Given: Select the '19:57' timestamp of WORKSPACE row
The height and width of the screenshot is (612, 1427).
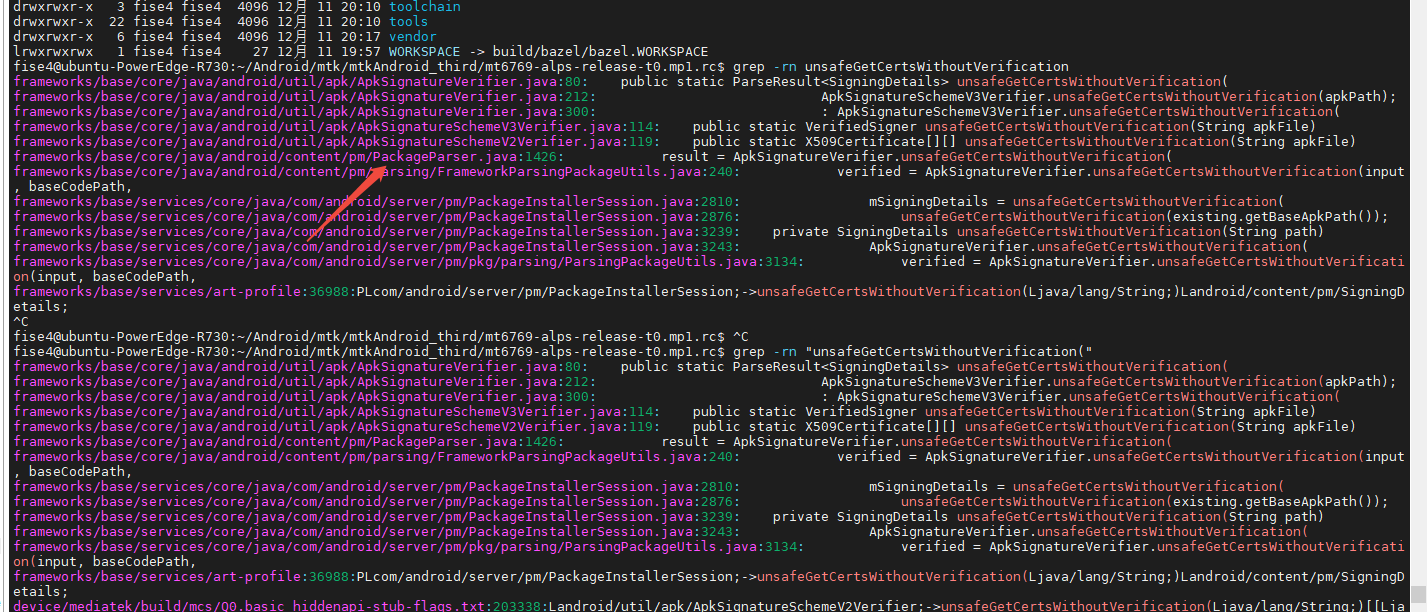Looking at the screenshot, I should pyautogui.click(x=361, y=51).
